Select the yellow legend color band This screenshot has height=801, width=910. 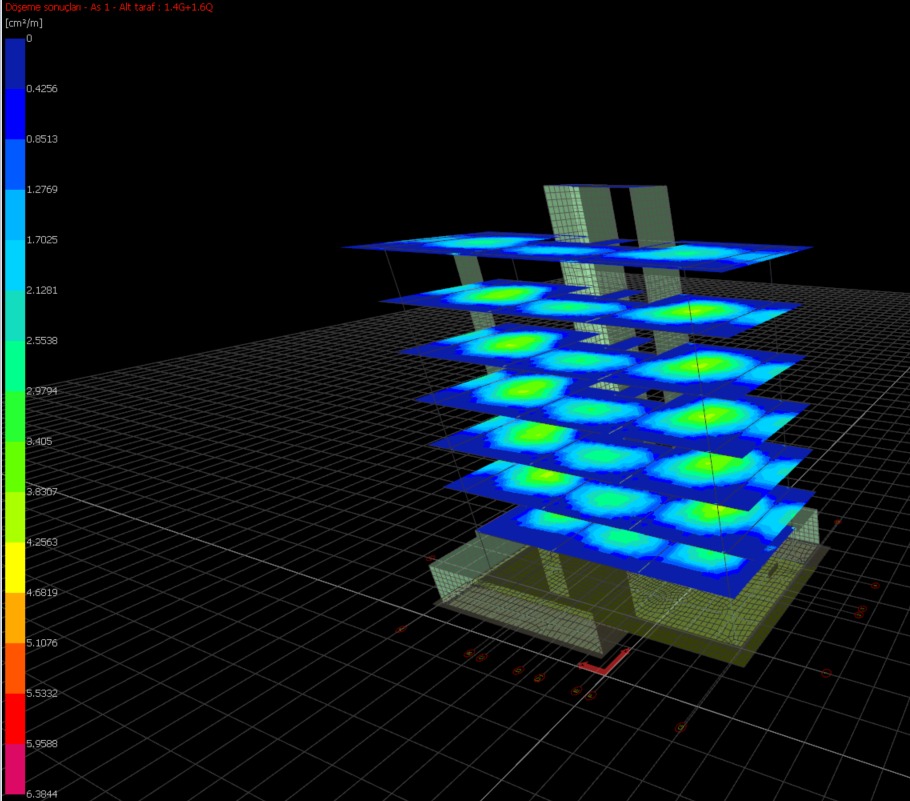tap(14, 567)
